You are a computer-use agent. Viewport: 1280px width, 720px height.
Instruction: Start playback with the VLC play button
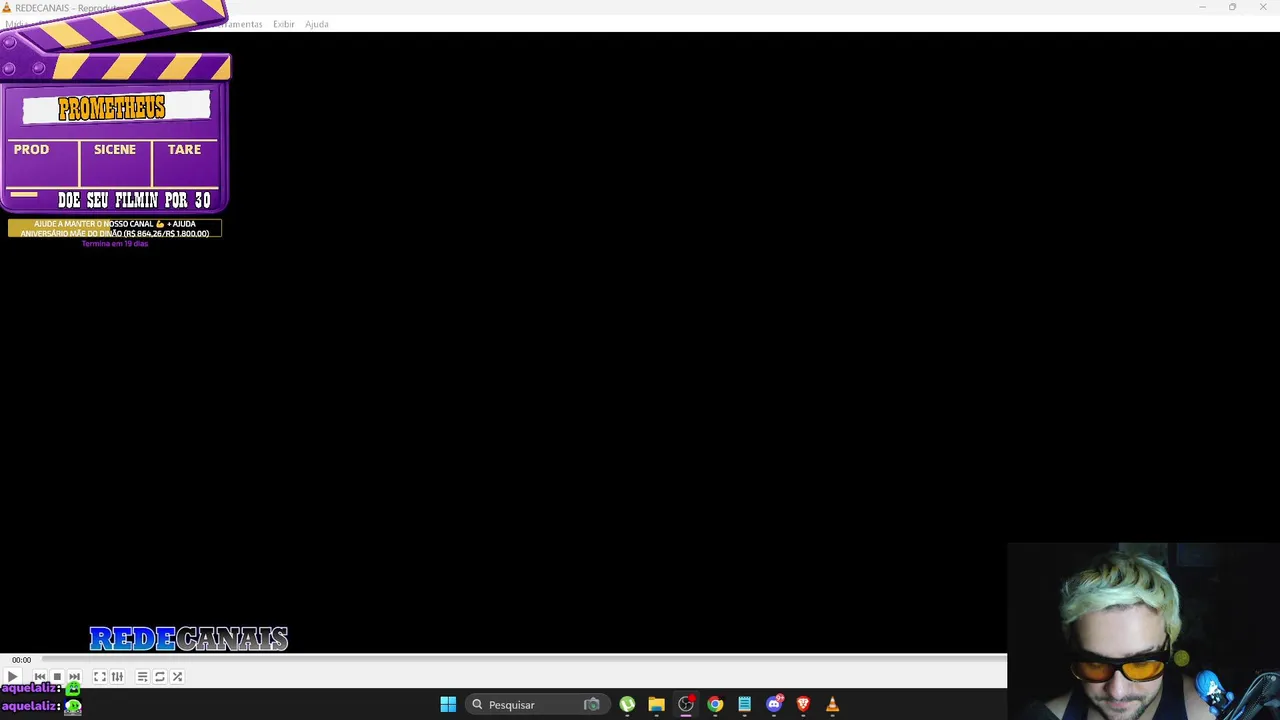tap(13, 677)
